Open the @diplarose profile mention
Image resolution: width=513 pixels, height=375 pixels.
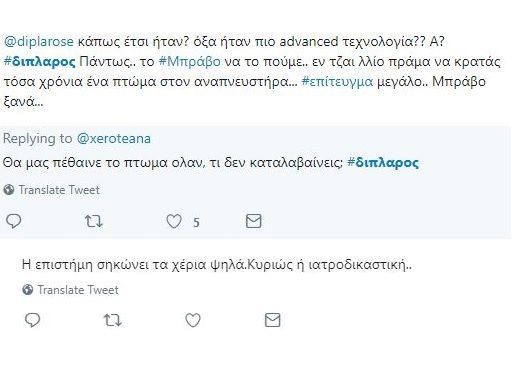[x=39, y=42]
